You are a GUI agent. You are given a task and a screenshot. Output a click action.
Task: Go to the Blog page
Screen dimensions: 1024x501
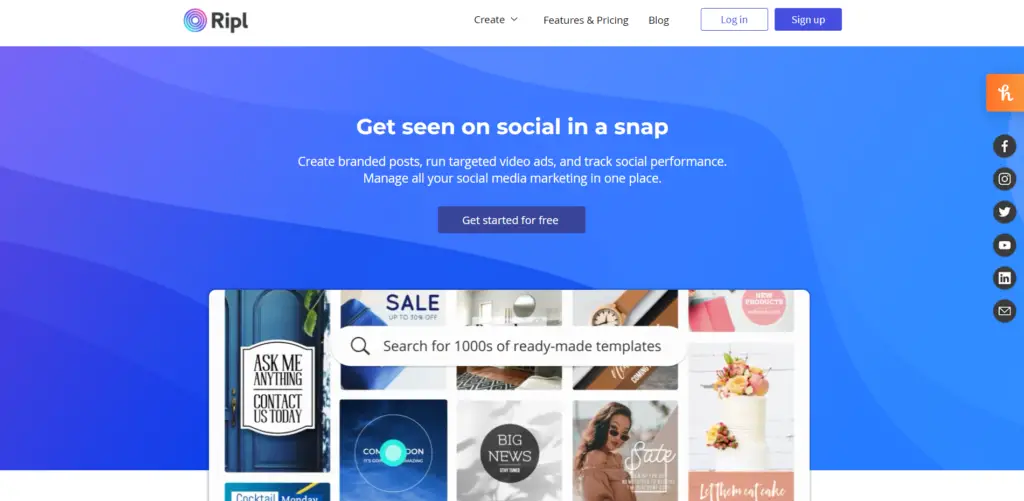(x=658, y=20)
